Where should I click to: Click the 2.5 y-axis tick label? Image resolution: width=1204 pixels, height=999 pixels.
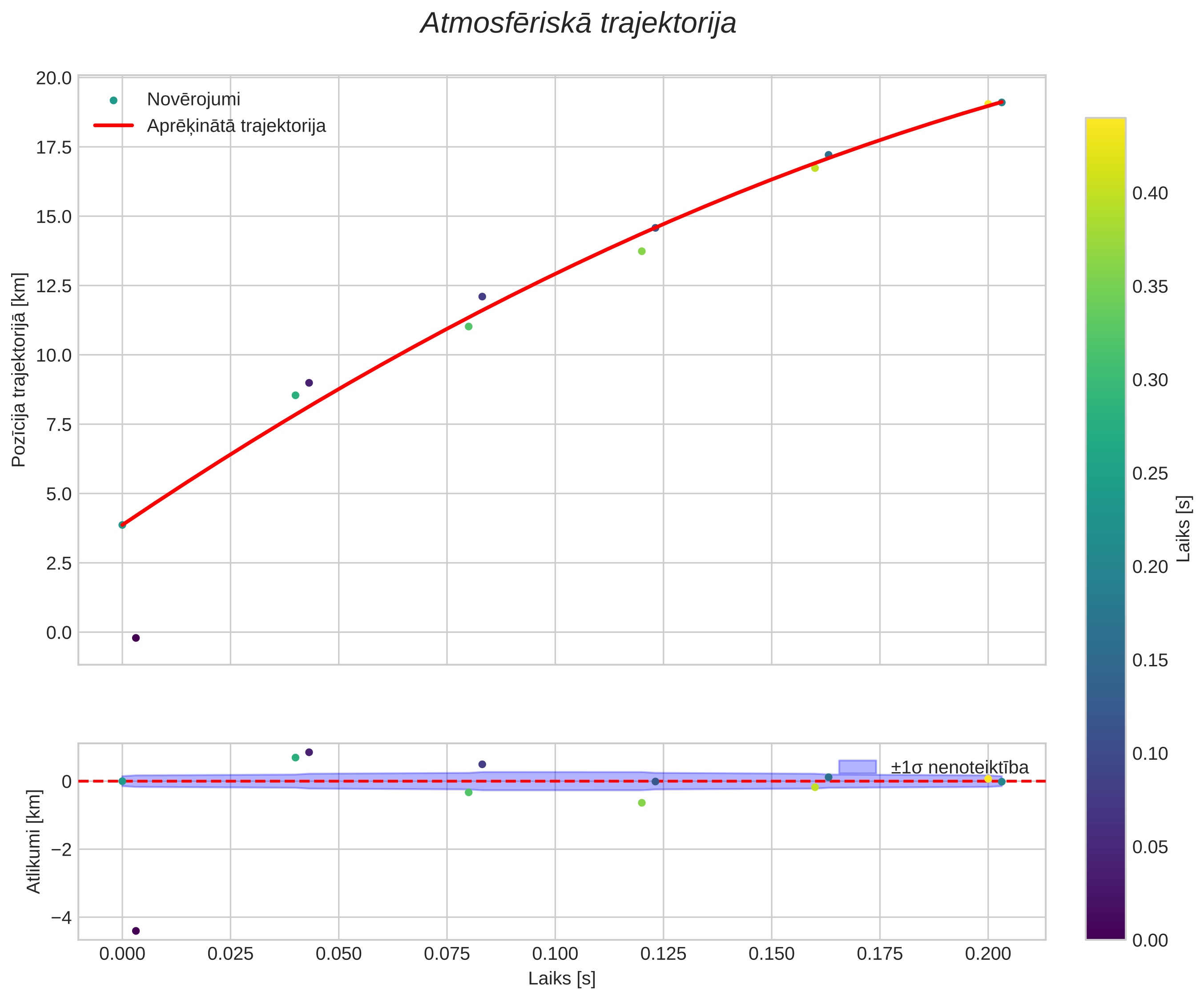coord(59,563)
